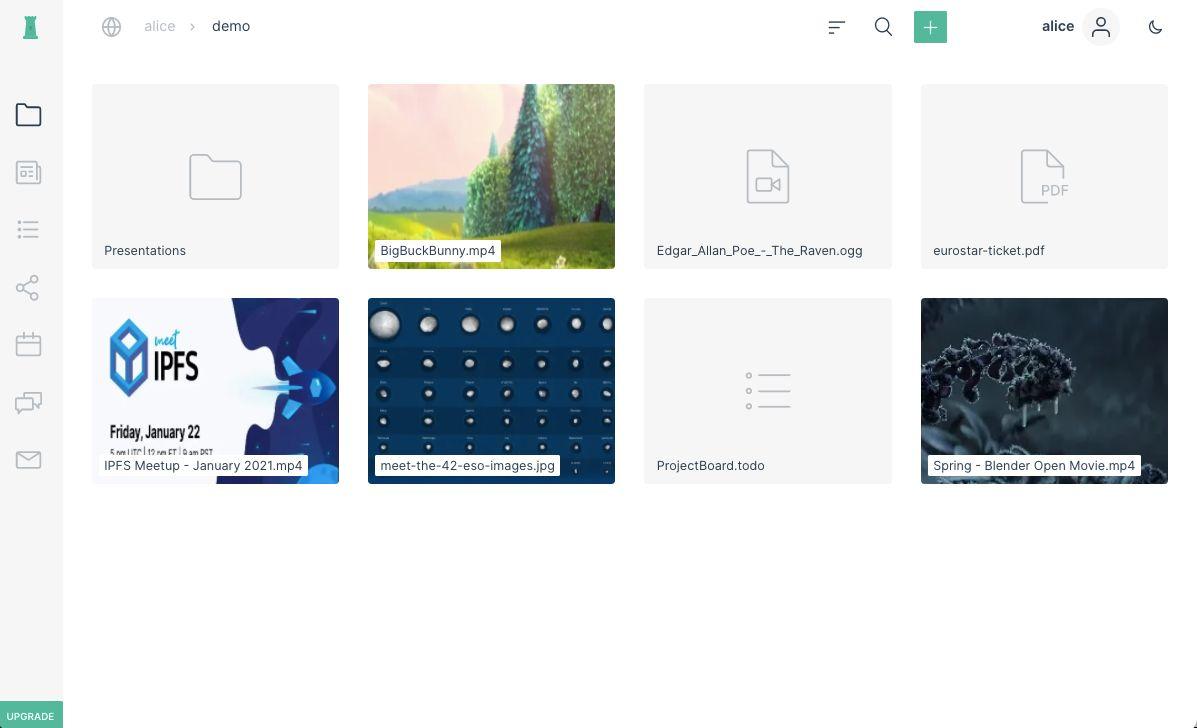The image size is (1197, 728).
Task: Click the Peergos rook logo
Action: point(31,27)
